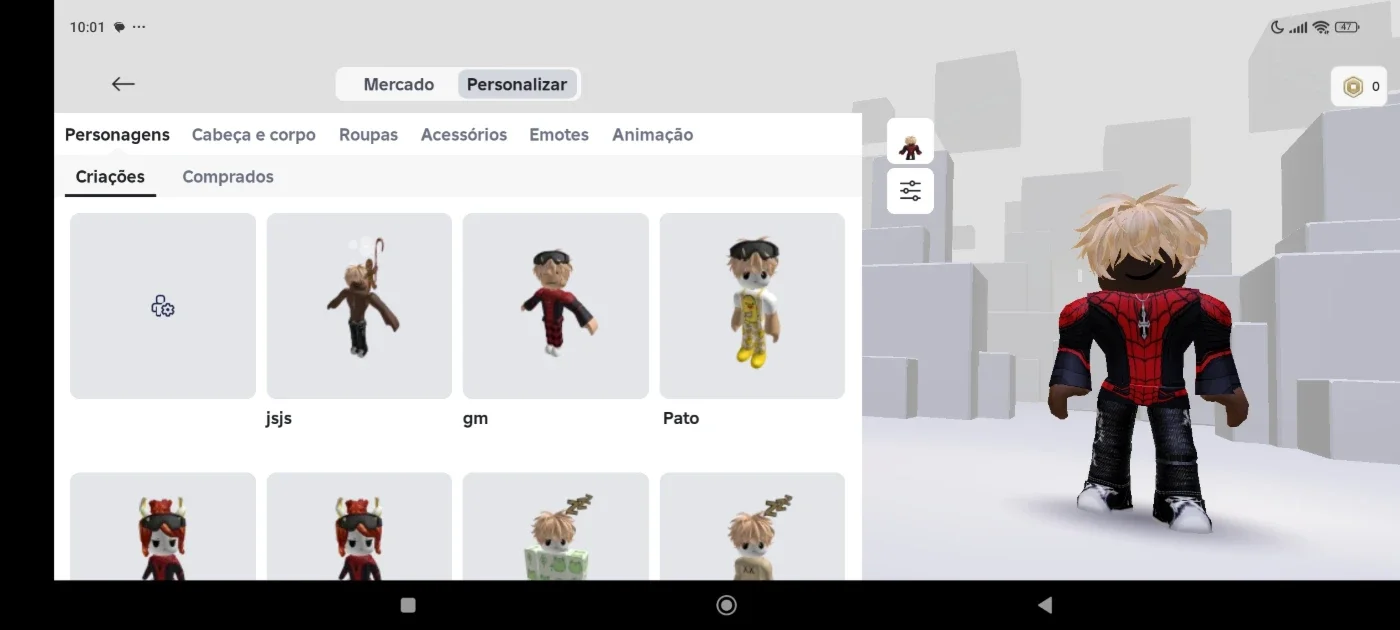Tap the do-not-disturb moon icon

pyautogui.click(x=1277, y=27)
